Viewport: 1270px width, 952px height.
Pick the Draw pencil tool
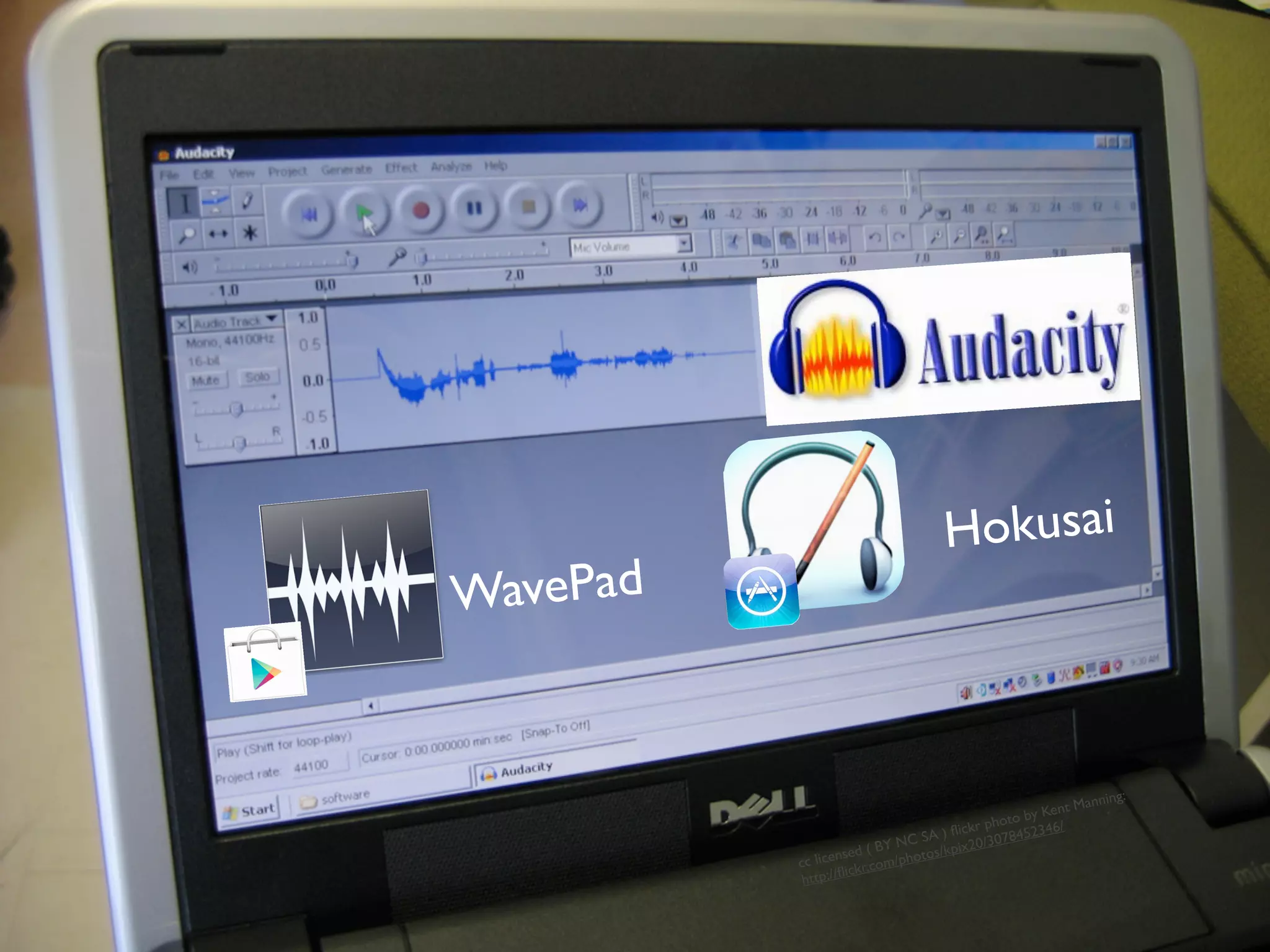click(248, 200)
